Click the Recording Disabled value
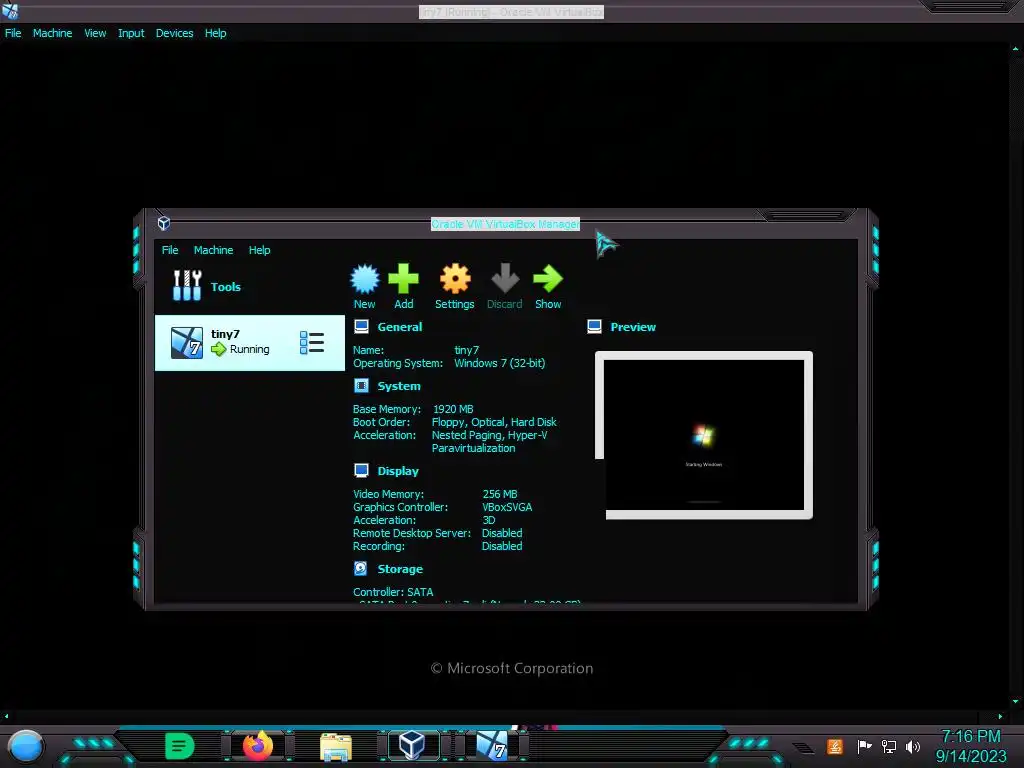The width and height of the screenshot is (1024, 768). coord(502,546)
